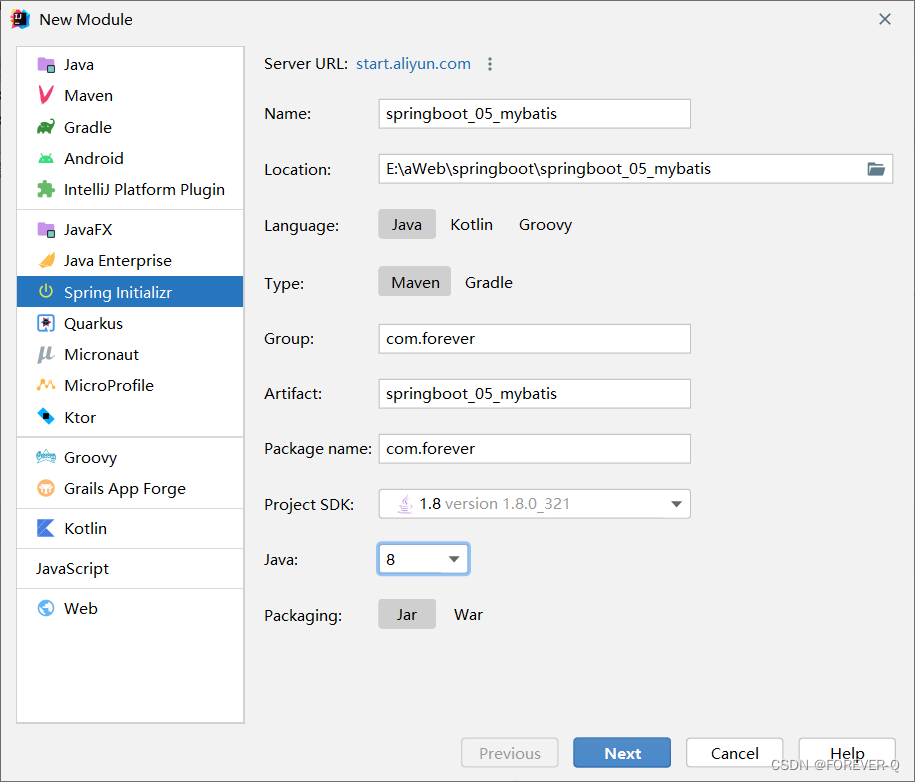Choose the Android module type
Viewport: 915px width, 782px height.
pos(93,158)
